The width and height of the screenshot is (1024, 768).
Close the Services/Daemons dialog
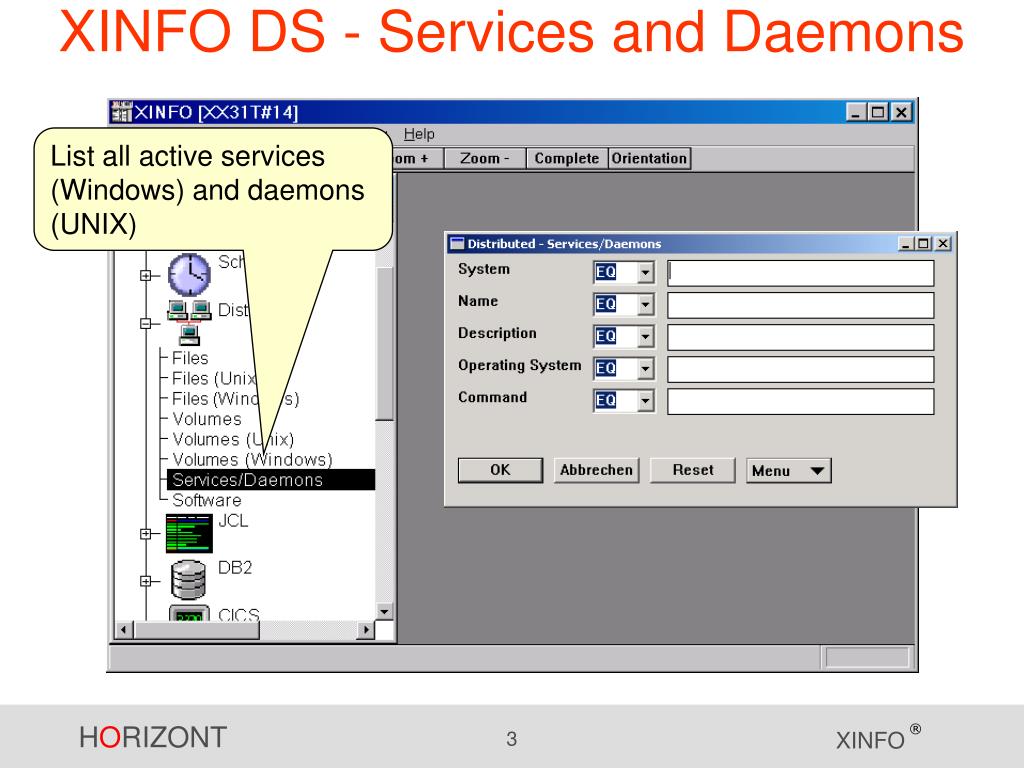(943, 244)
